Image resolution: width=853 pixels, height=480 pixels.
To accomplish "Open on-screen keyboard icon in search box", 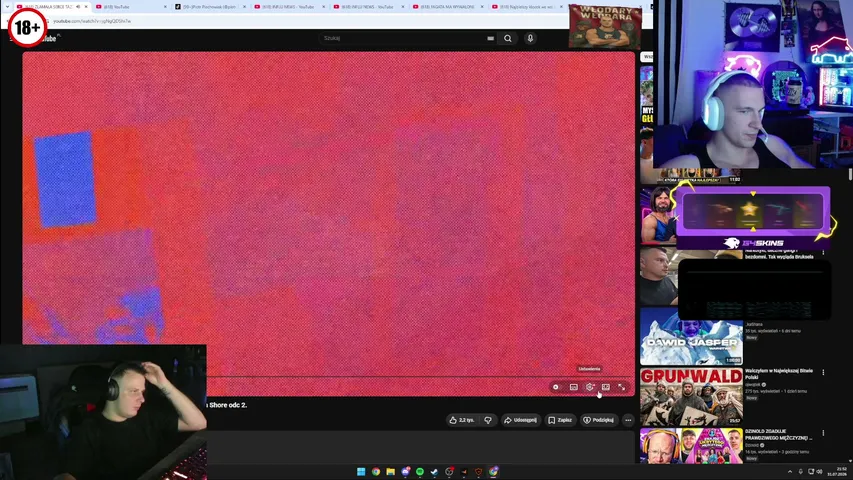I will pos(490,38).
